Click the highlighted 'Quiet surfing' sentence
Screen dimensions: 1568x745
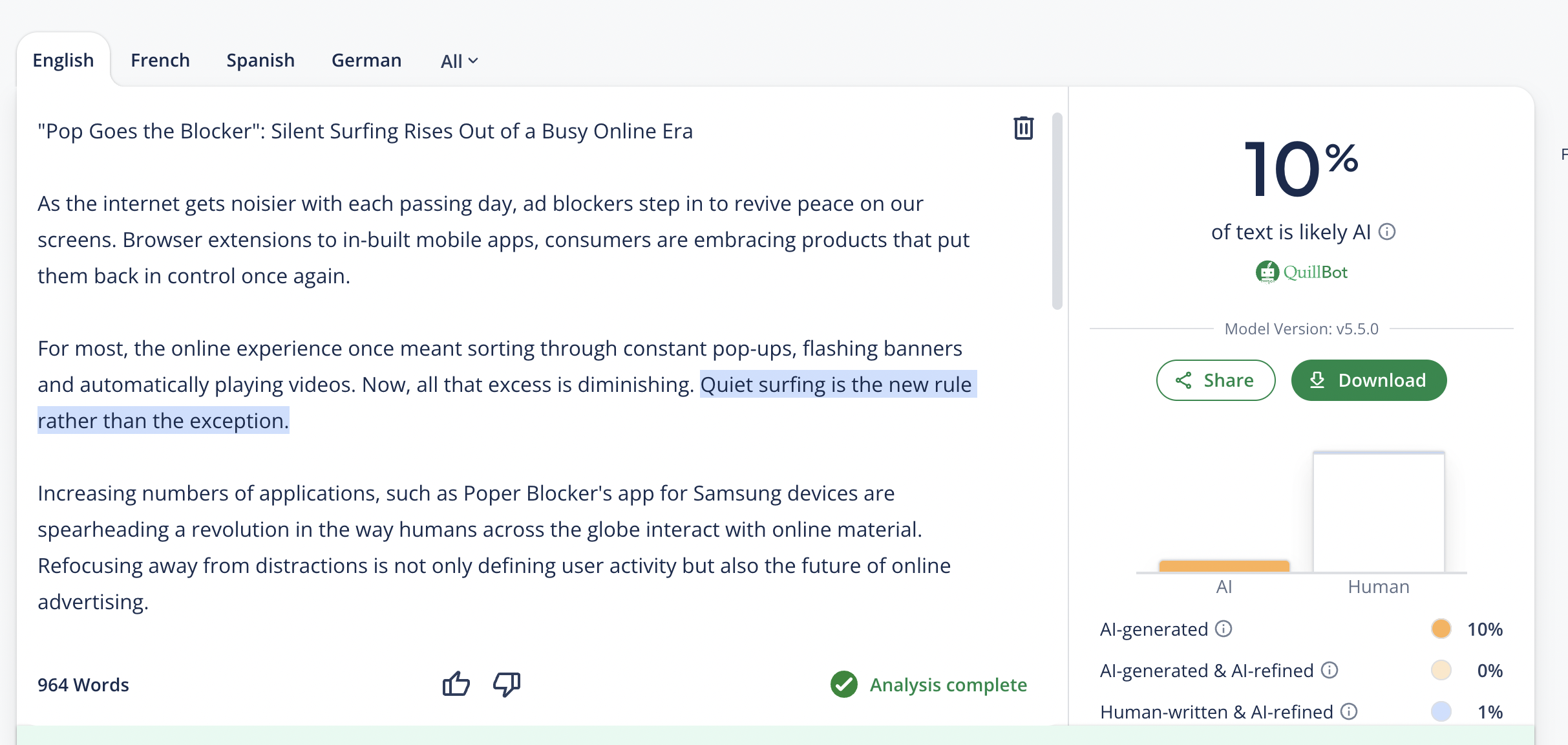pos(836,385)
